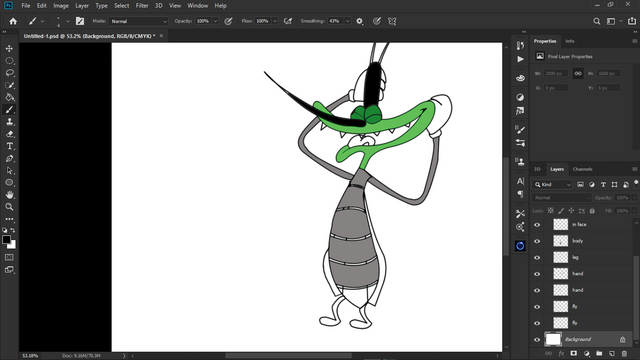Select the Paint Bucket tool
Viewport: 640px width, 360px height.
point(9,98)
